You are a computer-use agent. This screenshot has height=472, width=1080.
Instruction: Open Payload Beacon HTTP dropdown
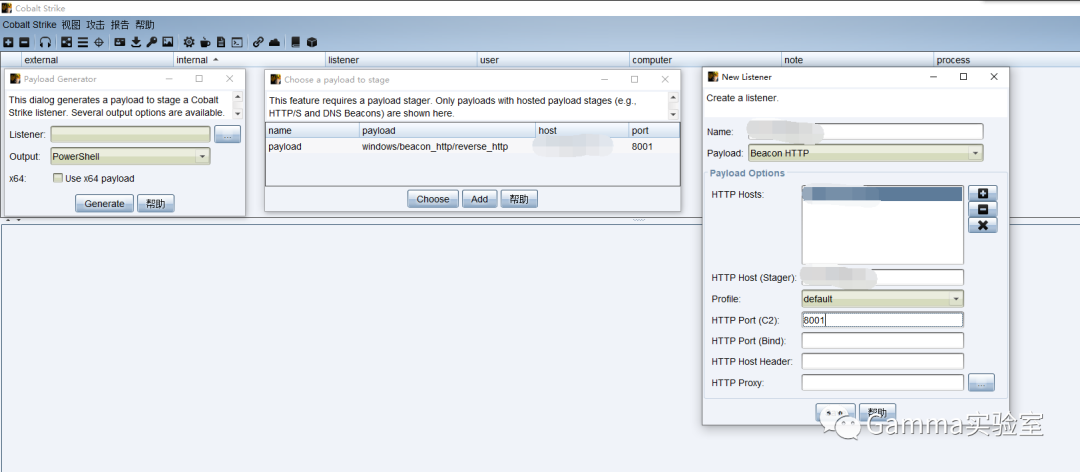(866, 153)
